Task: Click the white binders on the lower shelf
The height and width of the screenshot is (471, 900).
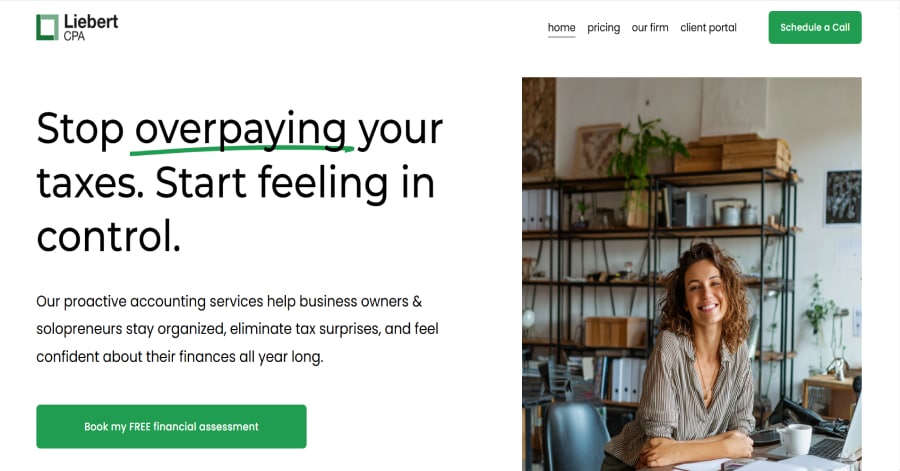Action: 627,379
